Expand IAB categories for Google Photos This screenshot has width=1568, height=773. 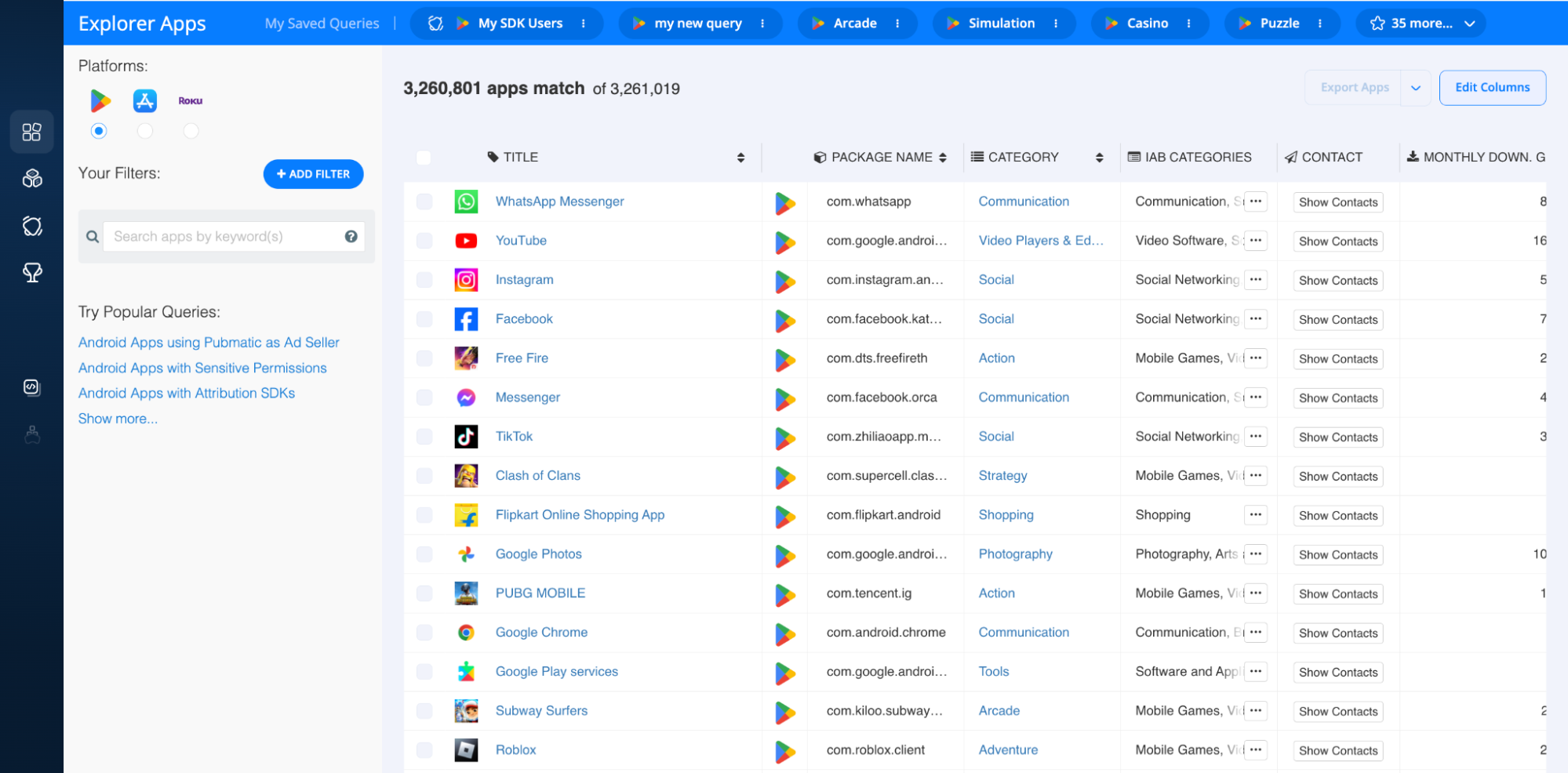1256,554
